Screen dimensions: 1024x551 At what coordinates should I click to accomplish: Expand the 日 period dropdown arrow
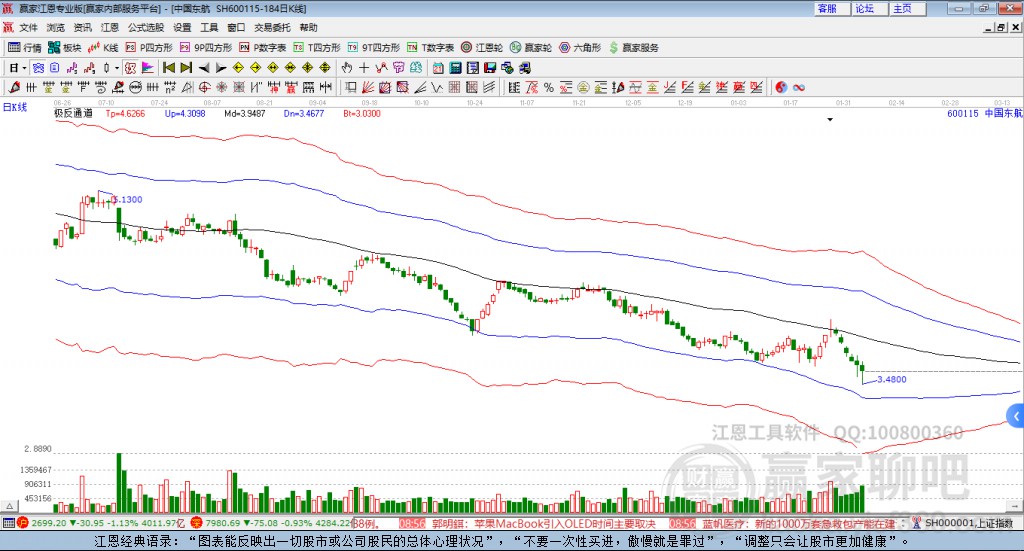[26, 67]
